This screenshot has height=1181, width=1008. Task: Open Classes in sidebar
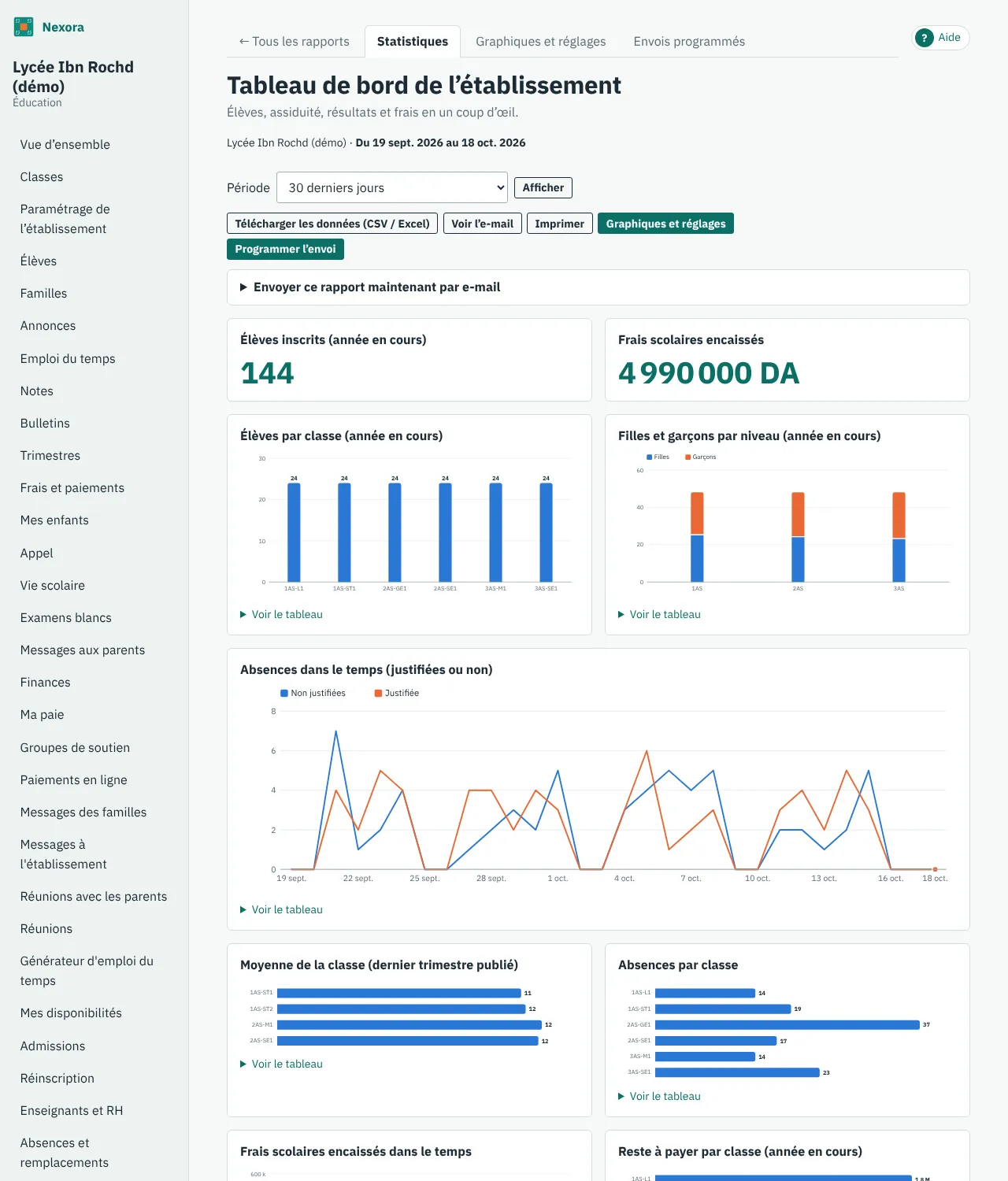[x=42, y=176]
